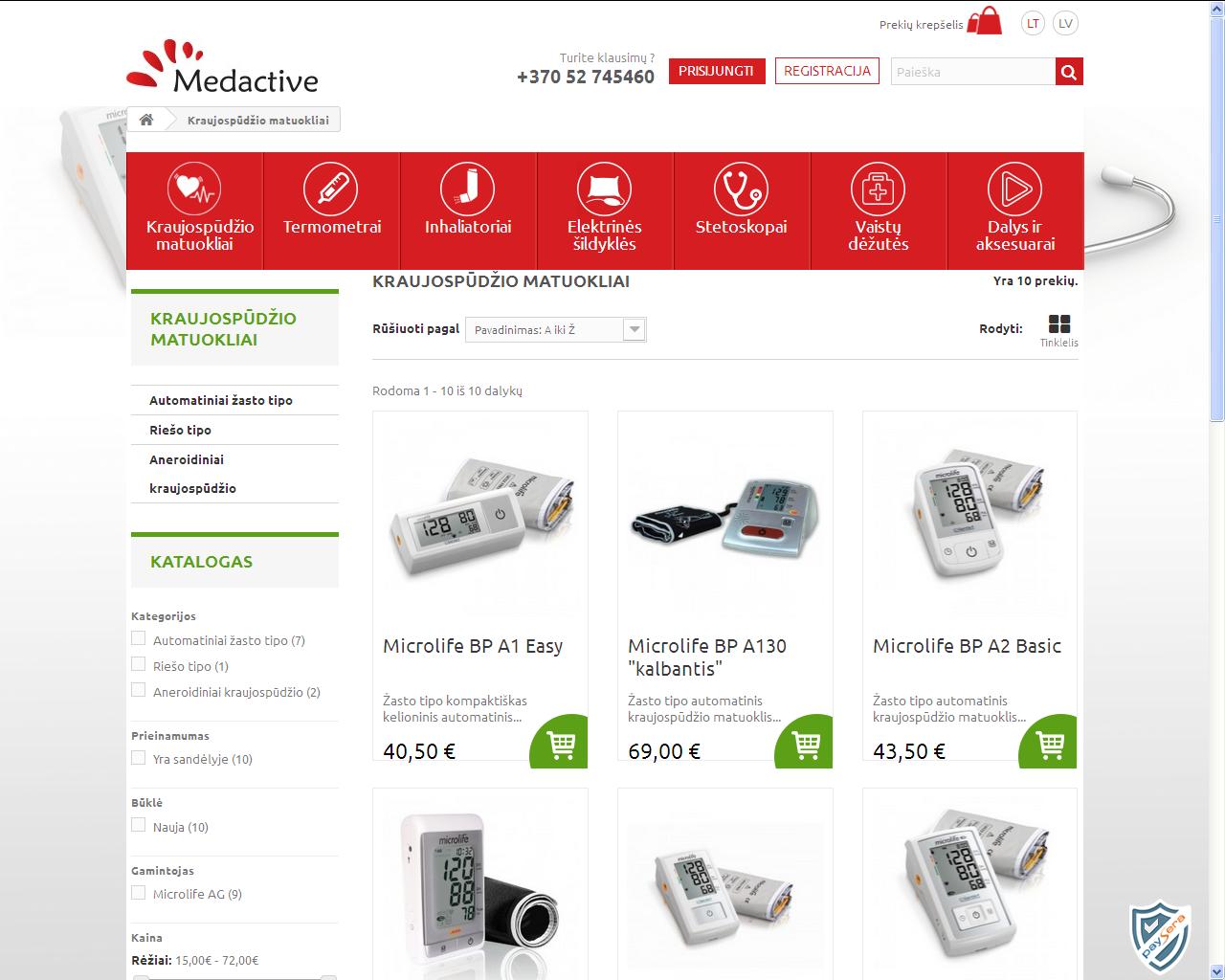The width and height of the screenshot is (1225, 980).
Task: Enable the Microlife AG manufacturer filter
Action: pos(139,892)
